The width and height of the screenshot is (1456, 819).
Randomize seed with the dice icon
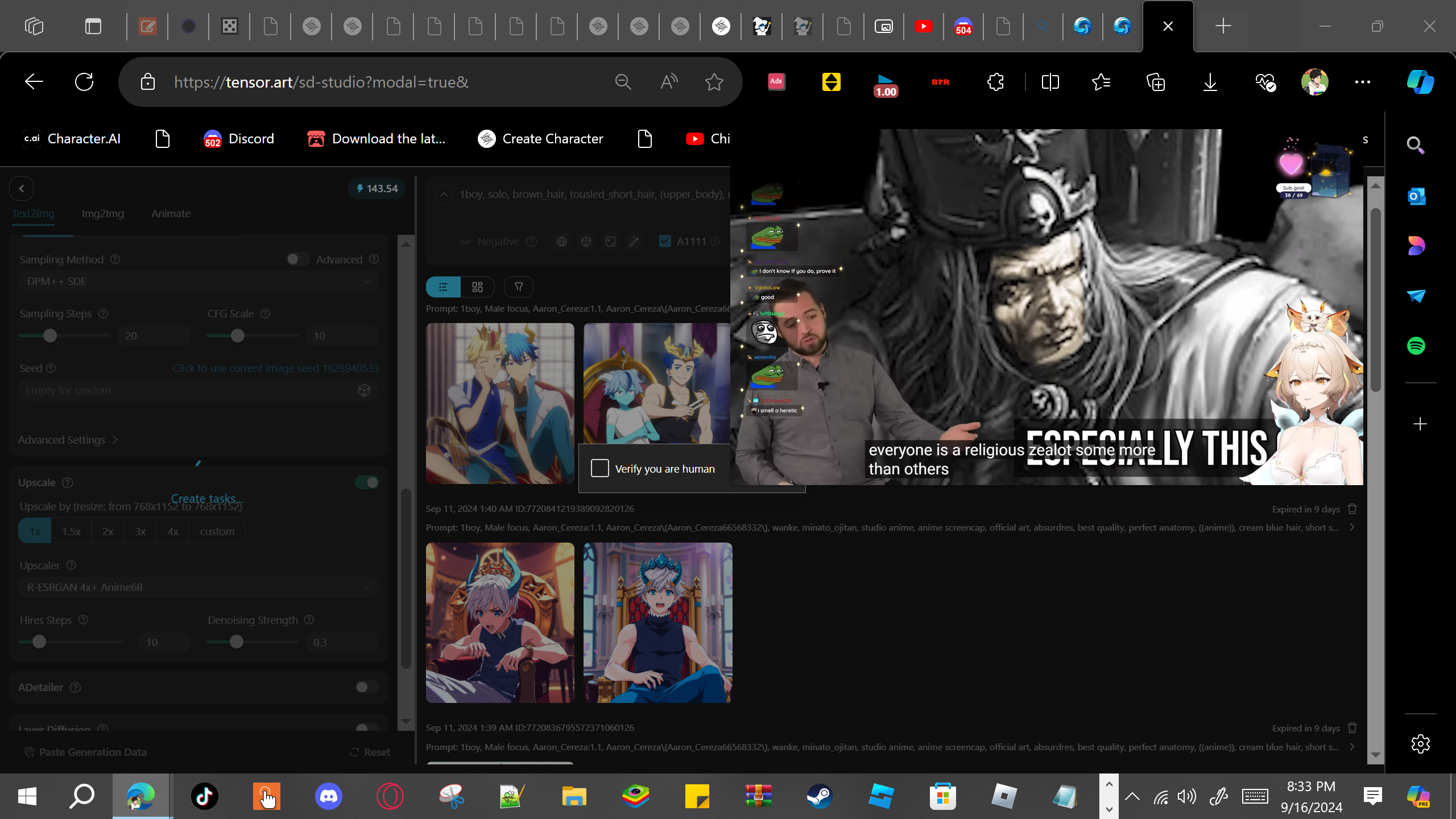point(364,390)
